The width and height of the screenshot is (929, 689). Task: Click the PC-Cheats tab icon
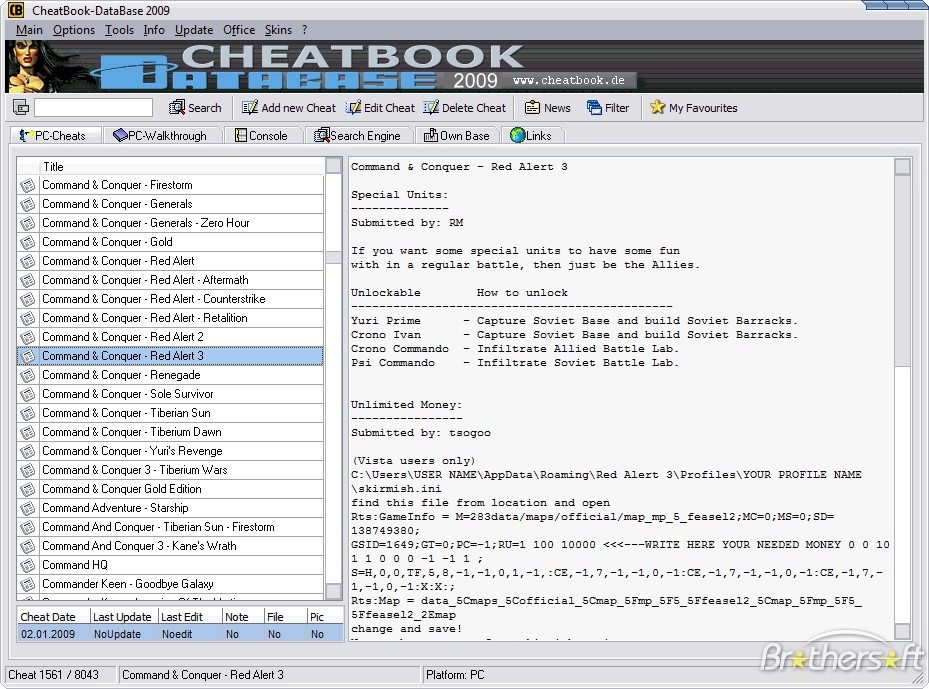click(x=25, y=136)
